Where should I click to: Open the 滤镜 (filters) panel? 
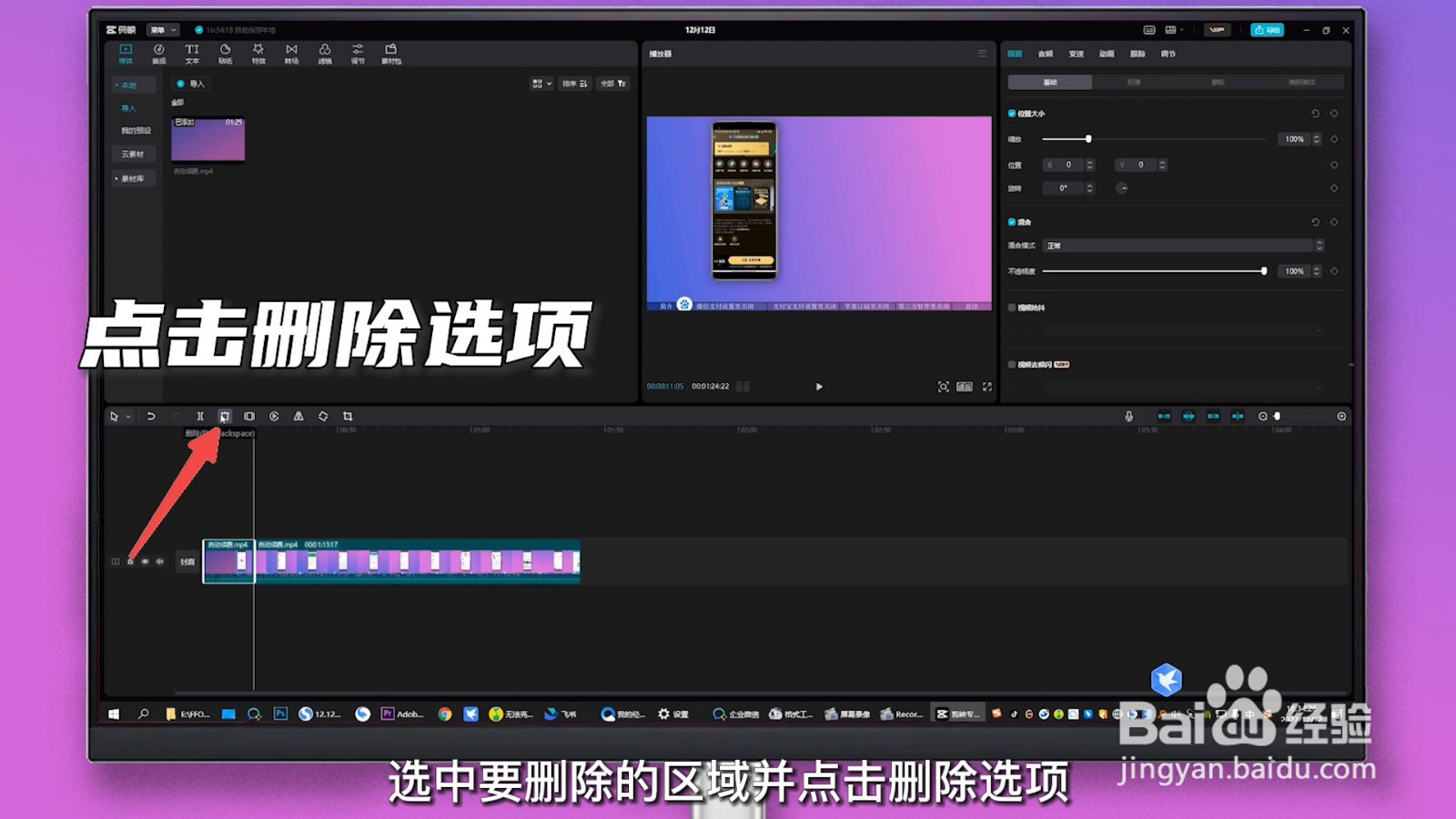click(x=325, y=52)
